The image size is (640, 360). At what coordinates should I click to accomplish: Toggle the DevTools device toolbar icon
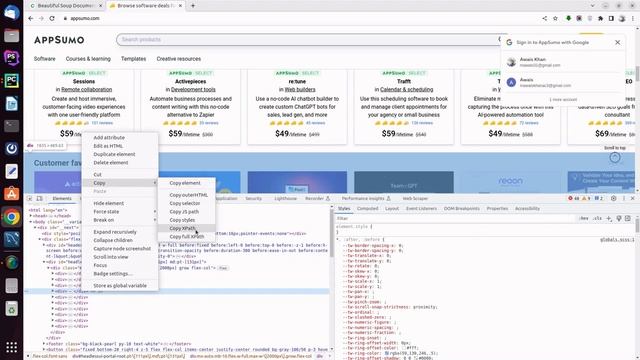40,198
